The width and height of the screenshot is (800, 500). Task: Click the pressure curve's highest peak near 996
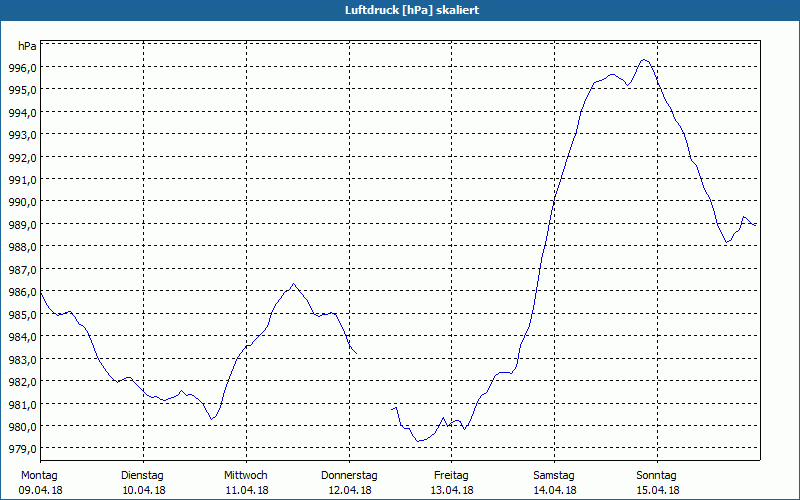[644, 60]
